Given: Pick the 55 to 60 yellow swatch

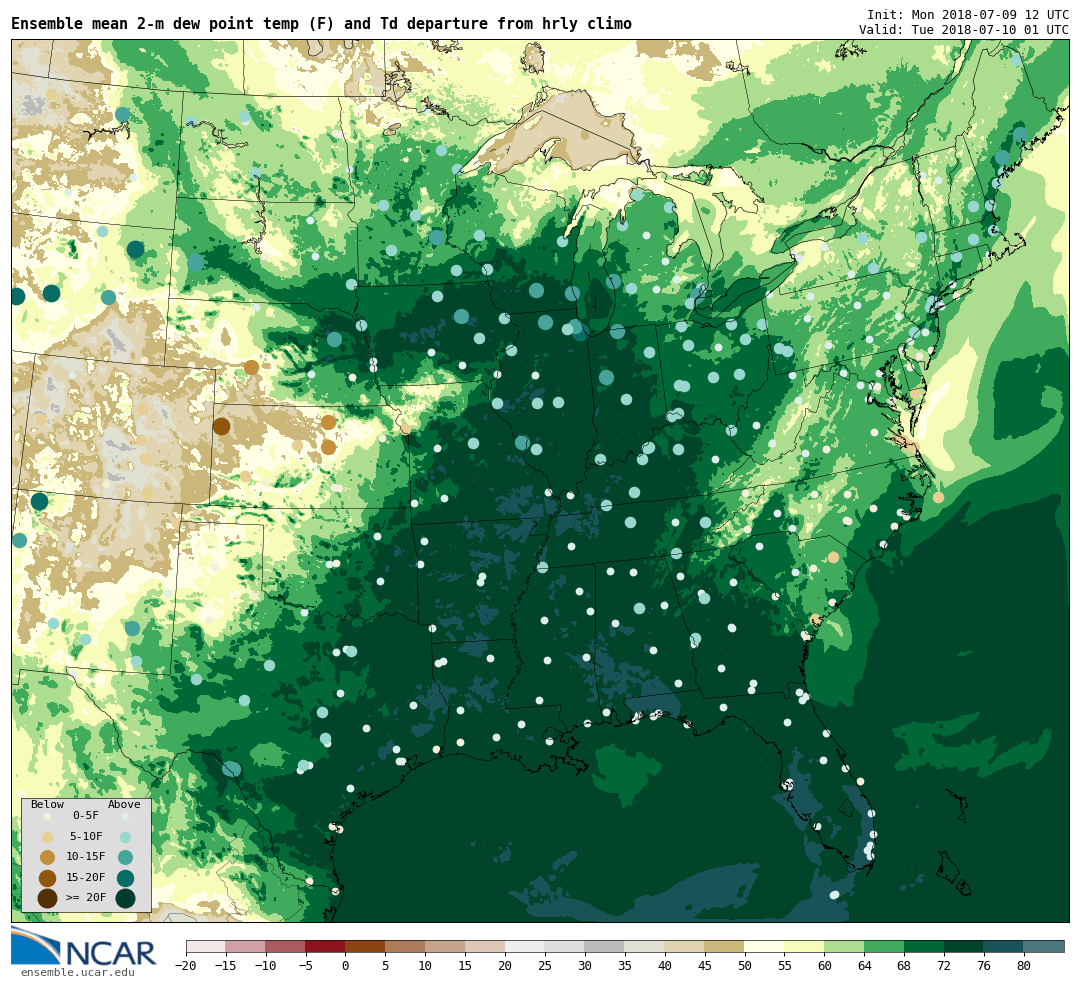Looking at the screenshot, I should pos(805,946).
